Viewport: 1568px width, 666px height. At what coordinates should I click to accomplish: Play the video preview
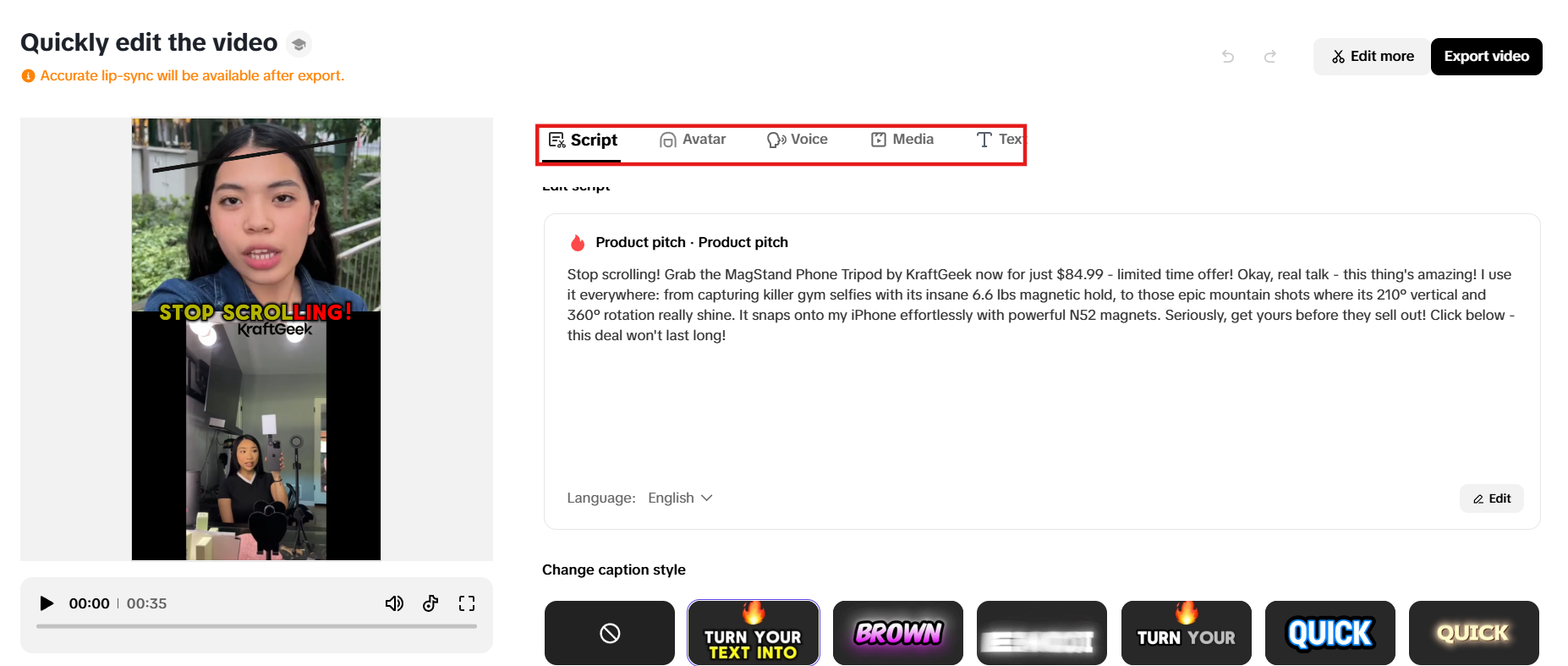point(47,603)
